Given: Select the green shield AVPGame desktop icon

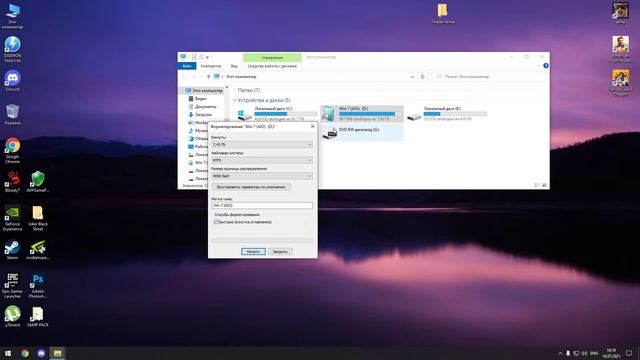Looking at the screenshot, I should point(38,181).
